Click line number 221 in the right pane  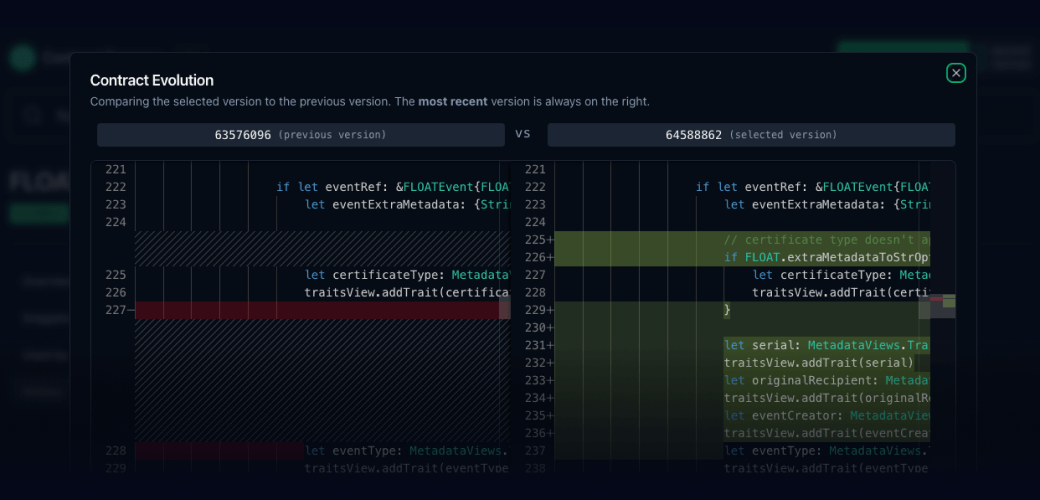(535, 170)
